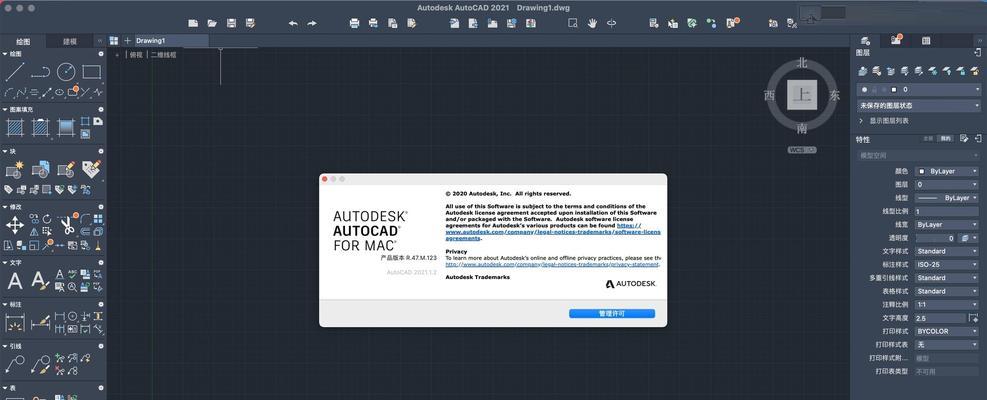Open the 线宽 ByLayer dropdown
The width and height of the screenshot is (987, 400).
[947, 224]
